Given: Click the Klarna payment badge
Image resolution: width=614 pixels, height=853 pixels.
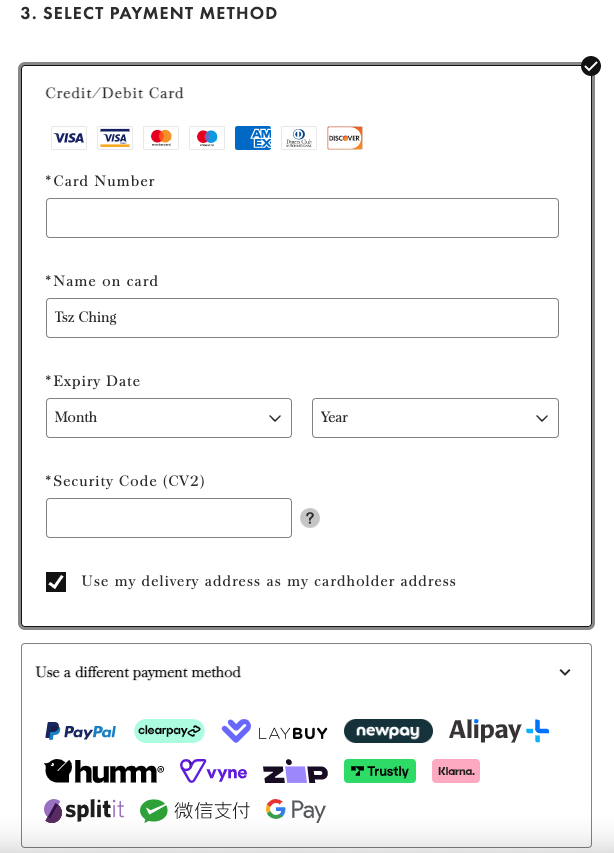Looking at the screenshot, I should pos(456,771).
